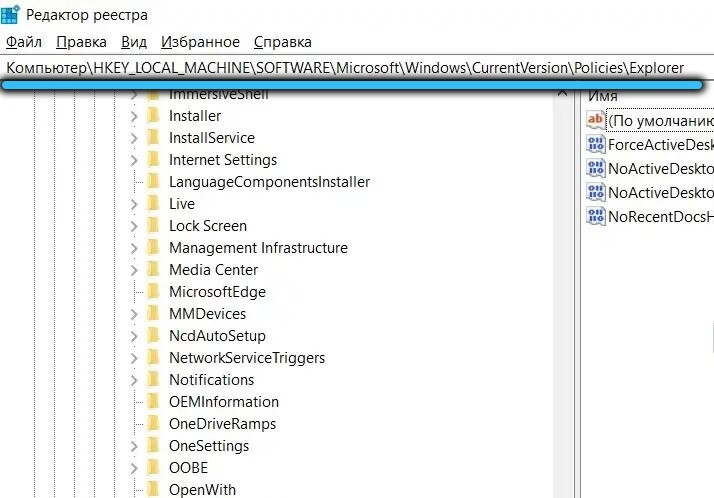Click the Installer folder icon
This screenshot has width=714, height=498.
153,116
